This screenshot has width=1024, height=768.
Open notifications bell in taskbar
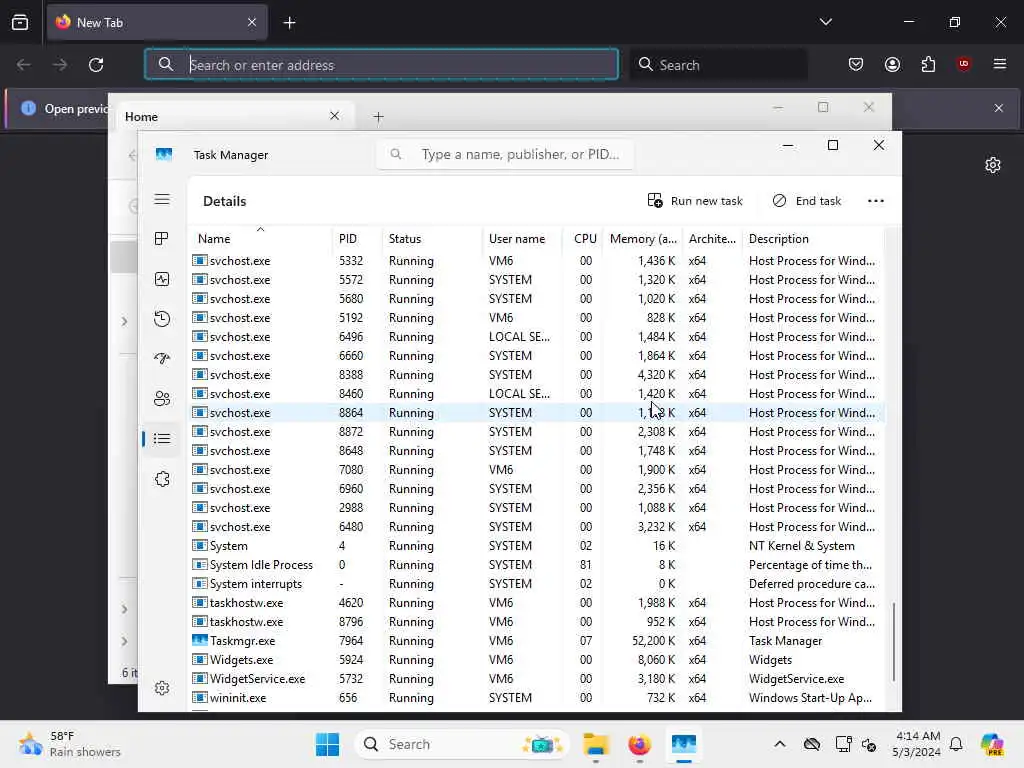pos(956,744)
